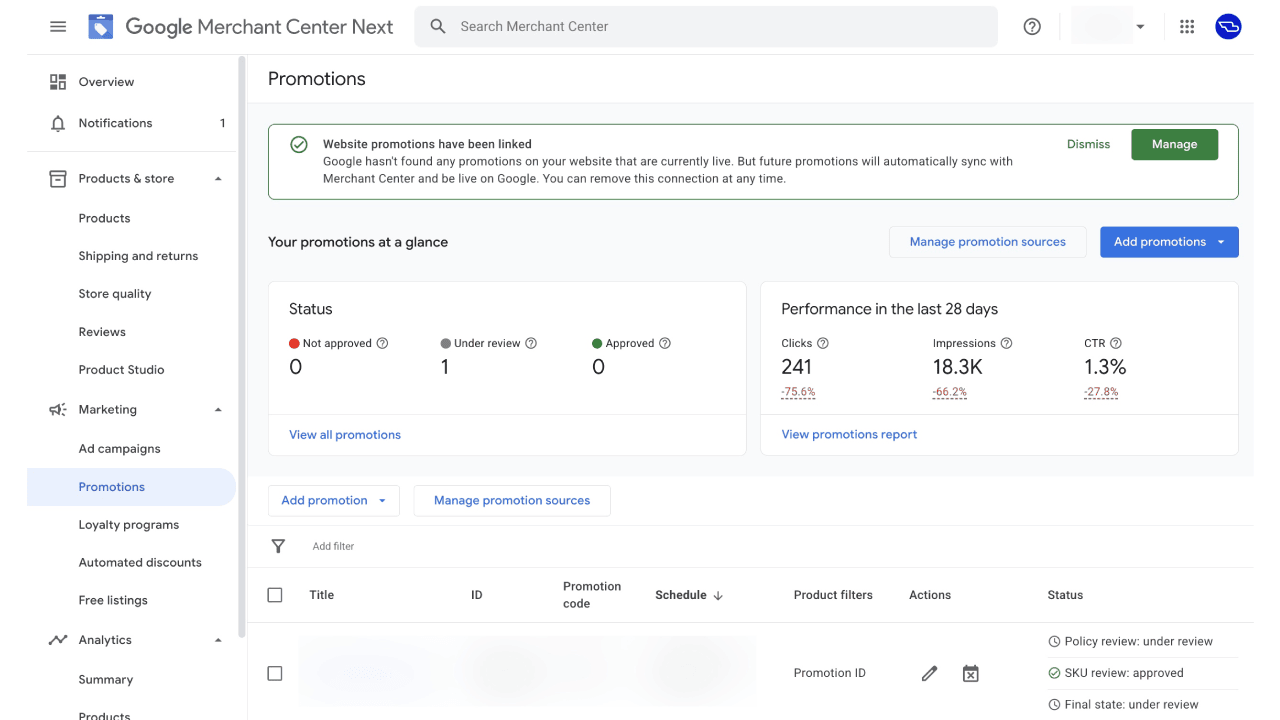Screen dimensions: 1280x720
Task: Click the end promotion calendar icon
Action: point(970,674)
